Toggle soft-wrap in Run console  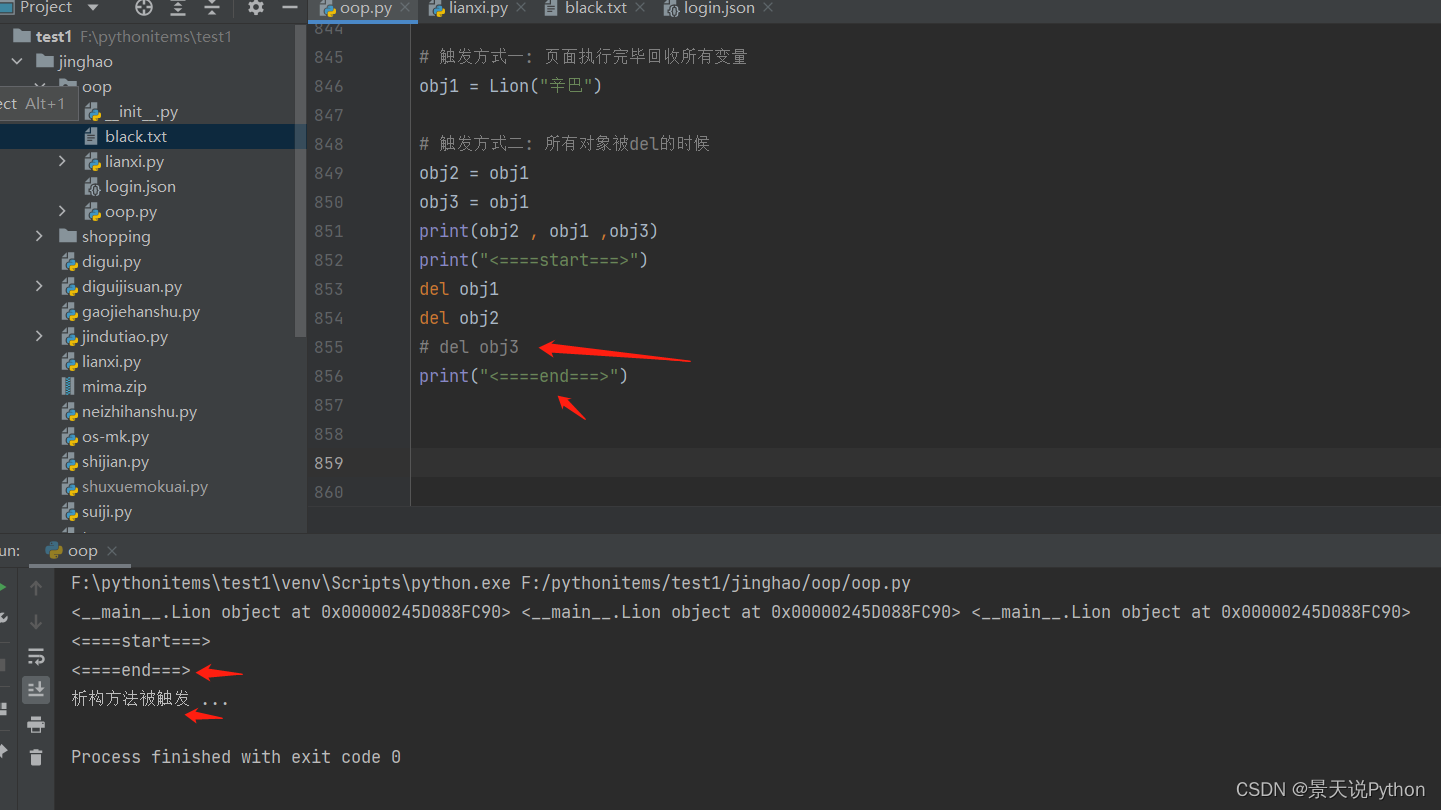tap(36, 657)
